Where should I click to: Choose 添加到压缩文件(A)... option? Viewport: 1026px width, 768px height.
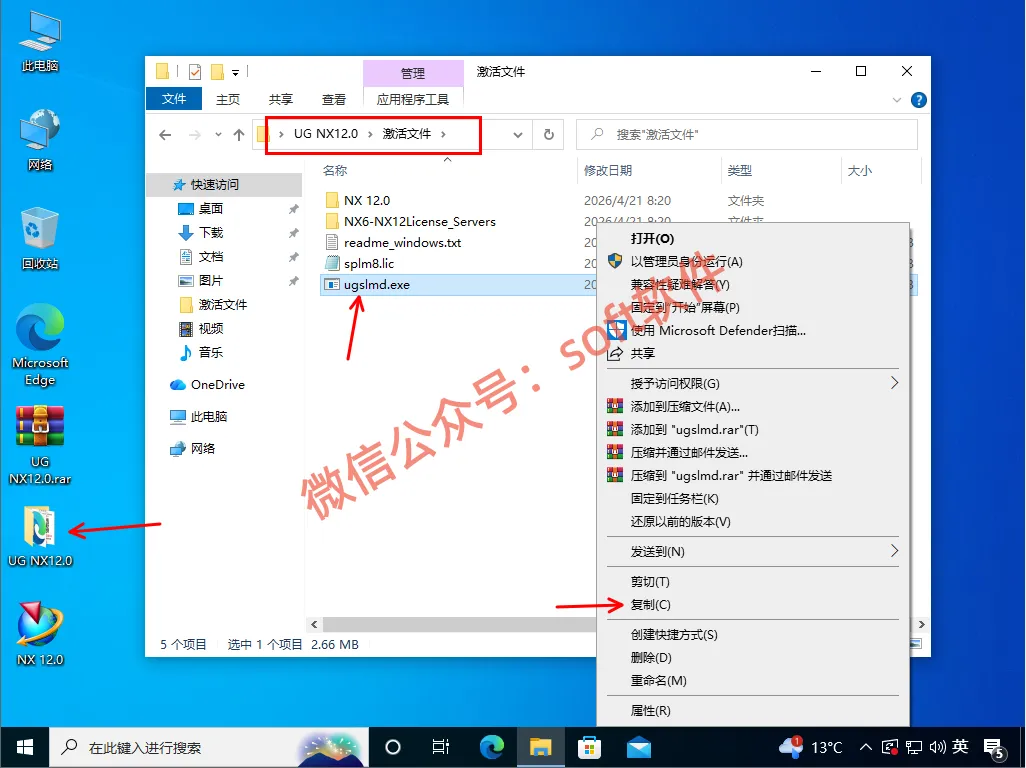(x=752, y=406)
